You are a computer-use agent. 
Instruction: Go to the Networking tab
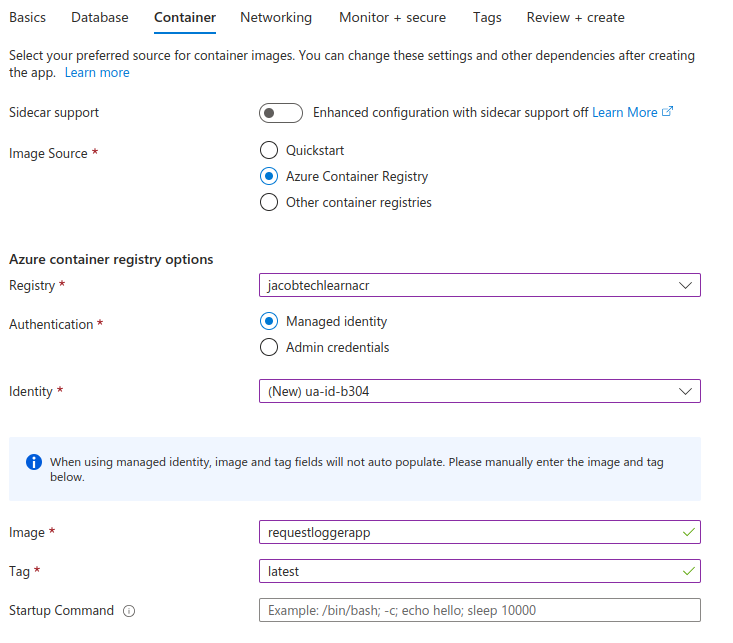[276, 17]
